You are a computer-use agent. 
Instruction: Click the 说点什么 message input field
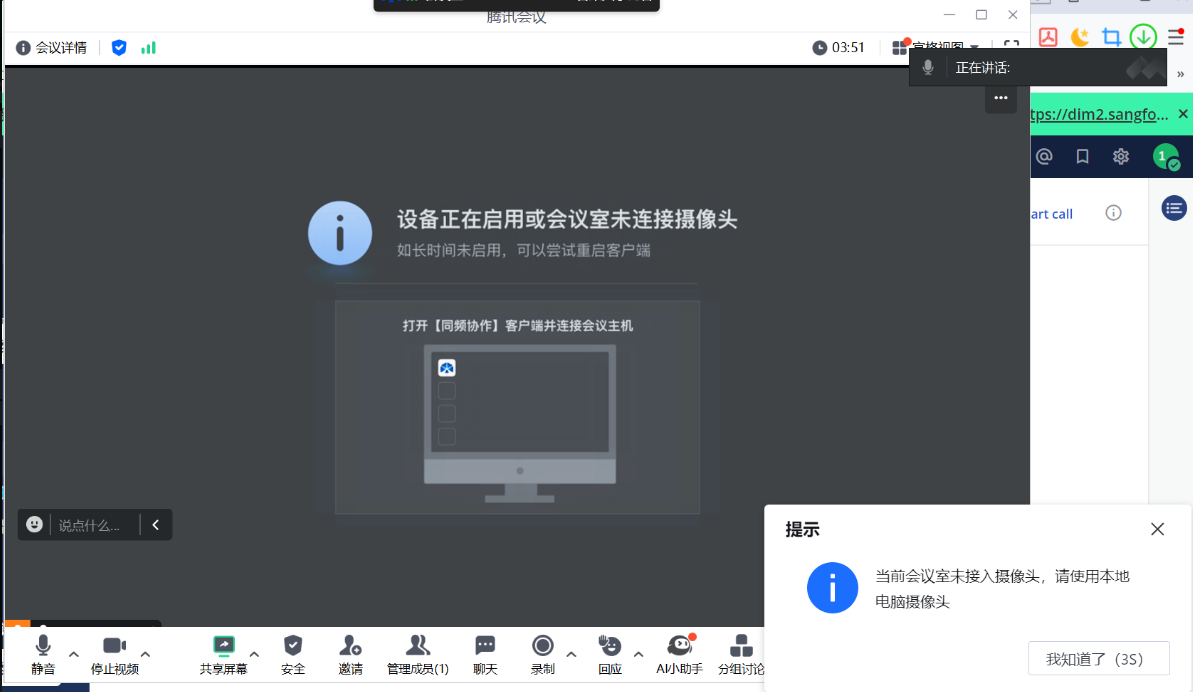pyautogui.click(x=90, y=524)
